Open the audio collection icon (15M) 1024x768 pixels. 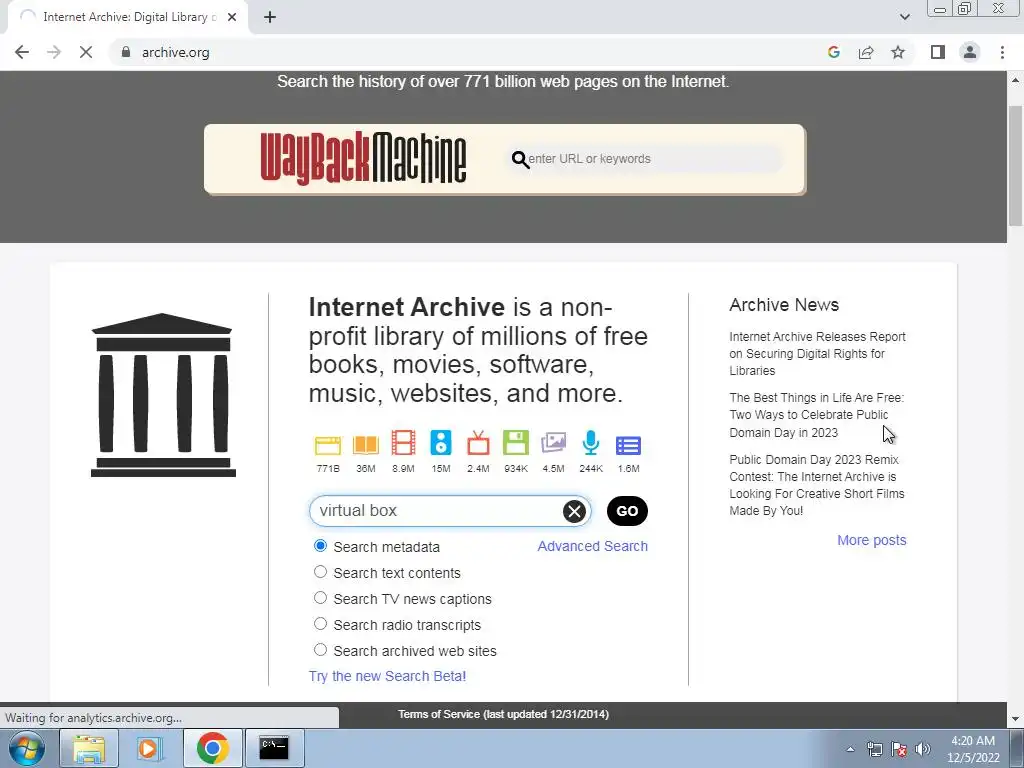point(441,443)
